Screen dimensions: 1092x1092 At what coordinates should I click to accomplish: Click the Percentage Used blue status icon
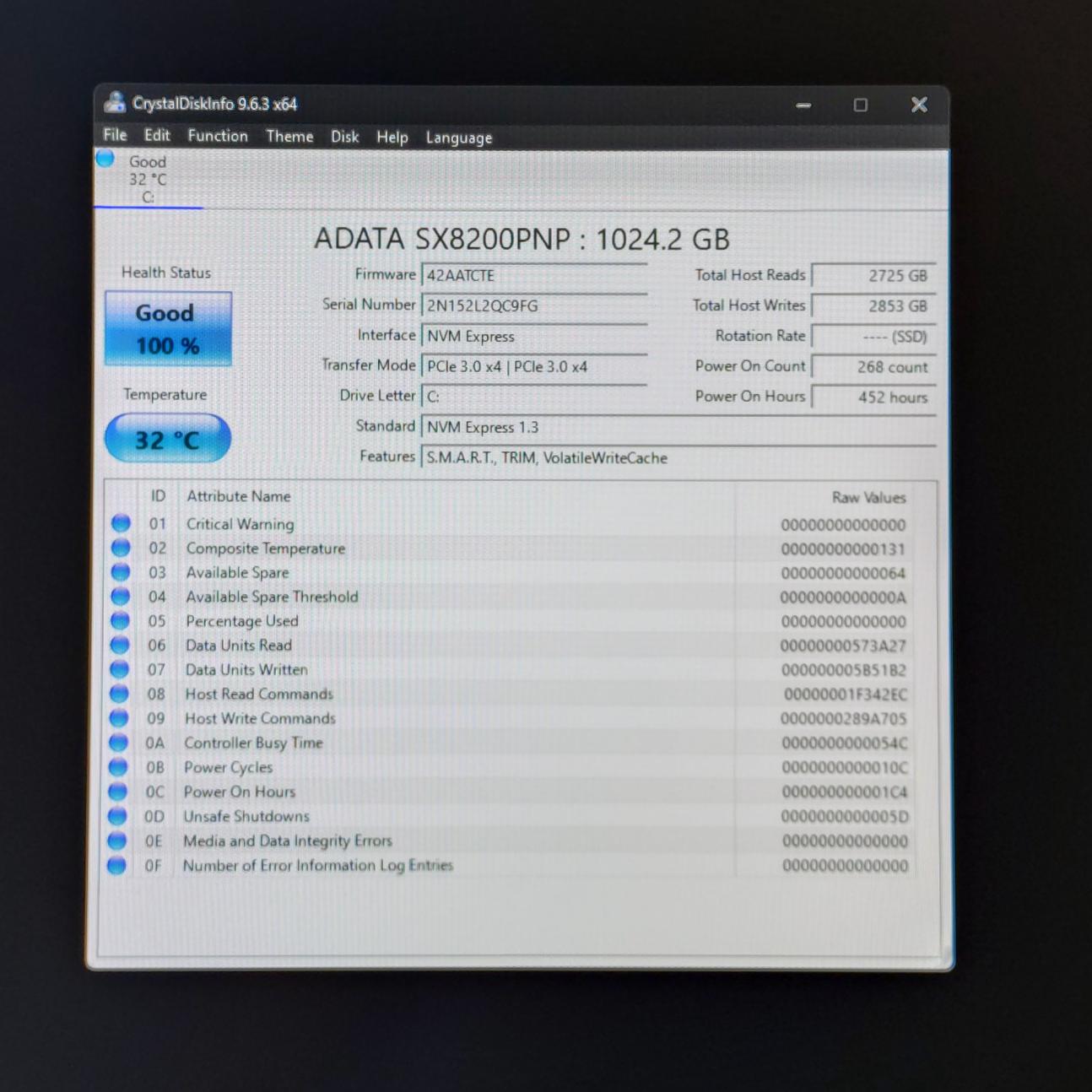tap(121, 621)
